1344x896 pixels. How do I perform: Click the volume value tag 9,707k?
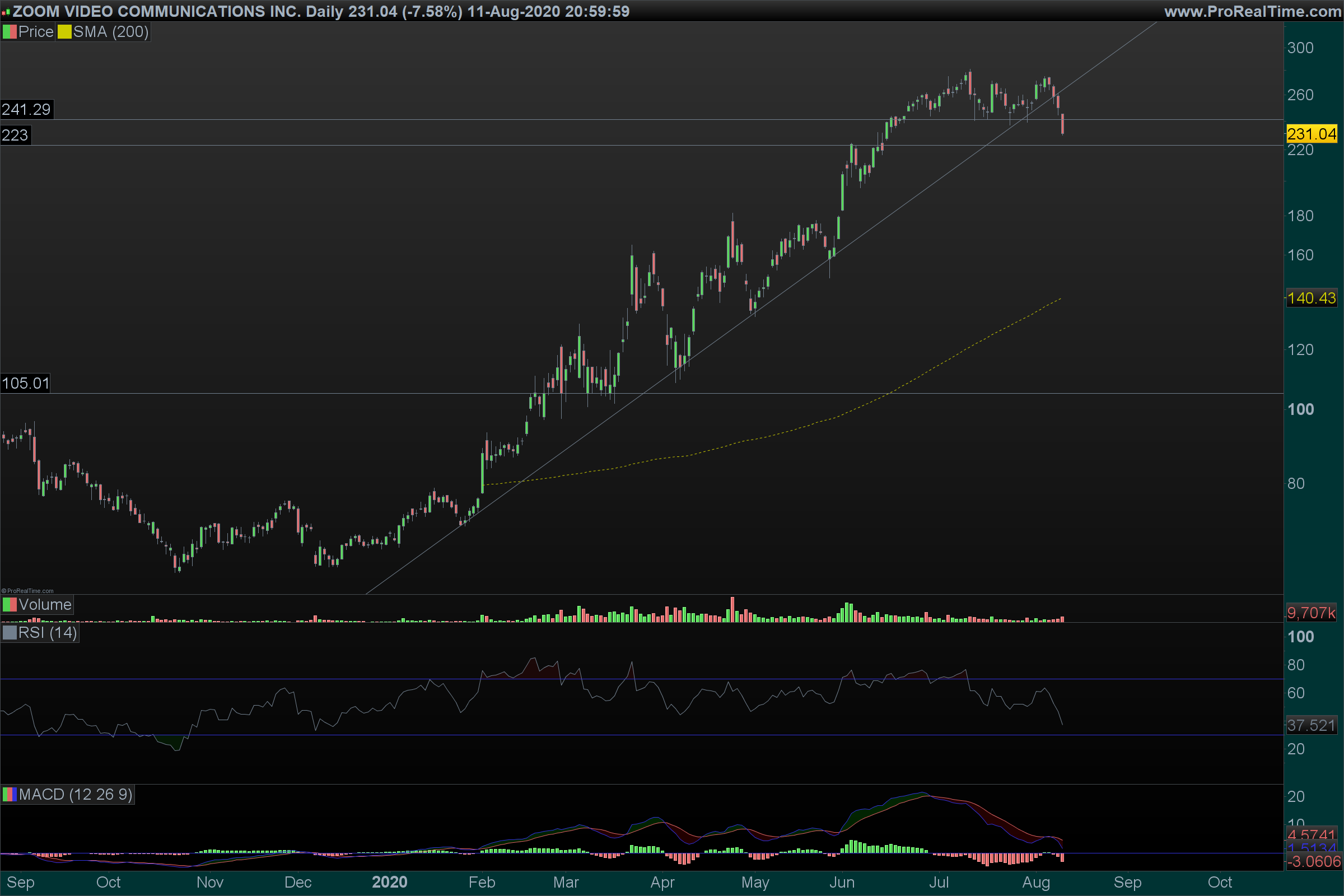pyautogui.click(x=1311, y=613)
